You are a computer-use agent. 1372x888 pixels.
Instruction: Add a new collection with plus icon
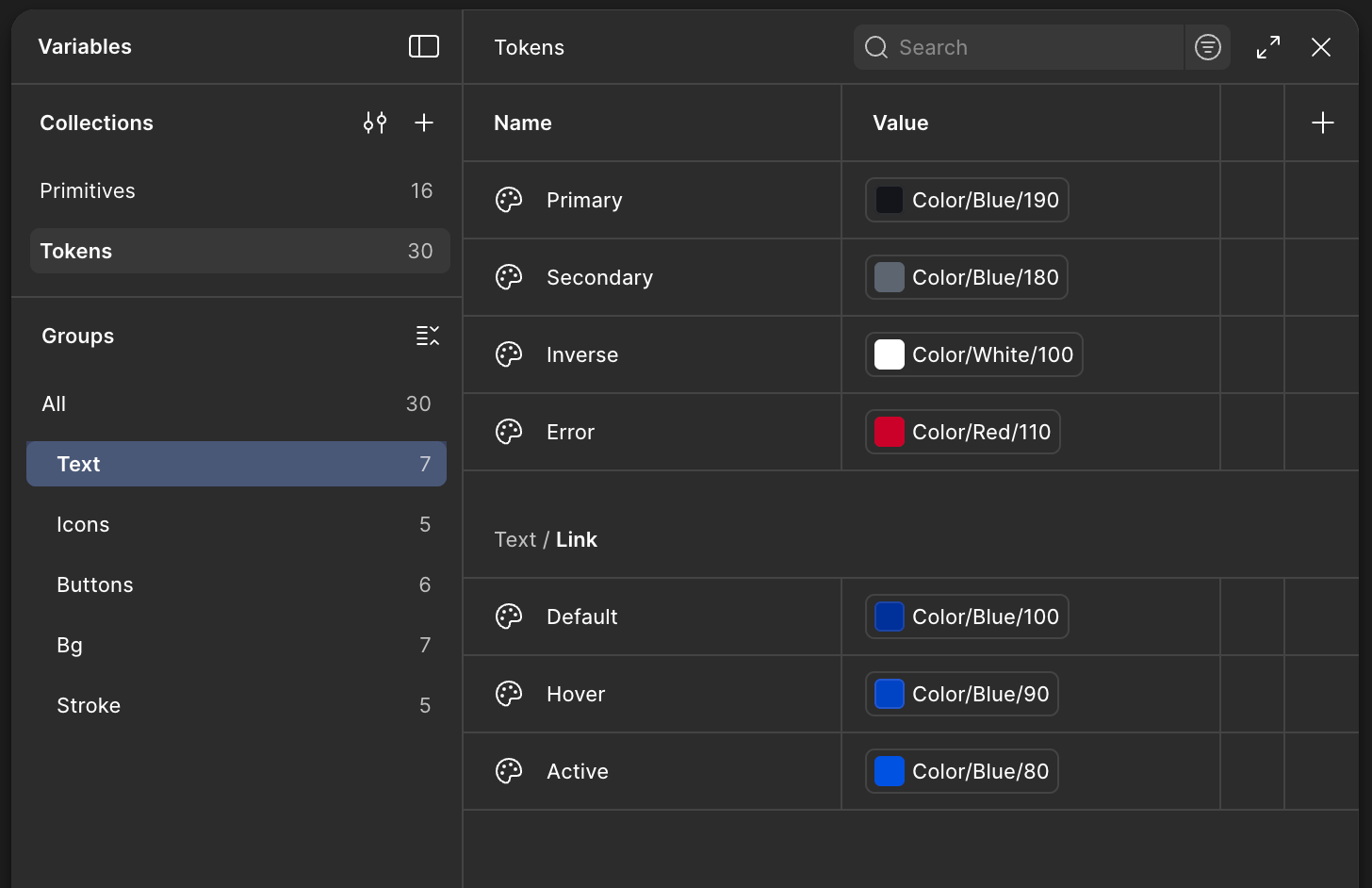coord(424,123)
